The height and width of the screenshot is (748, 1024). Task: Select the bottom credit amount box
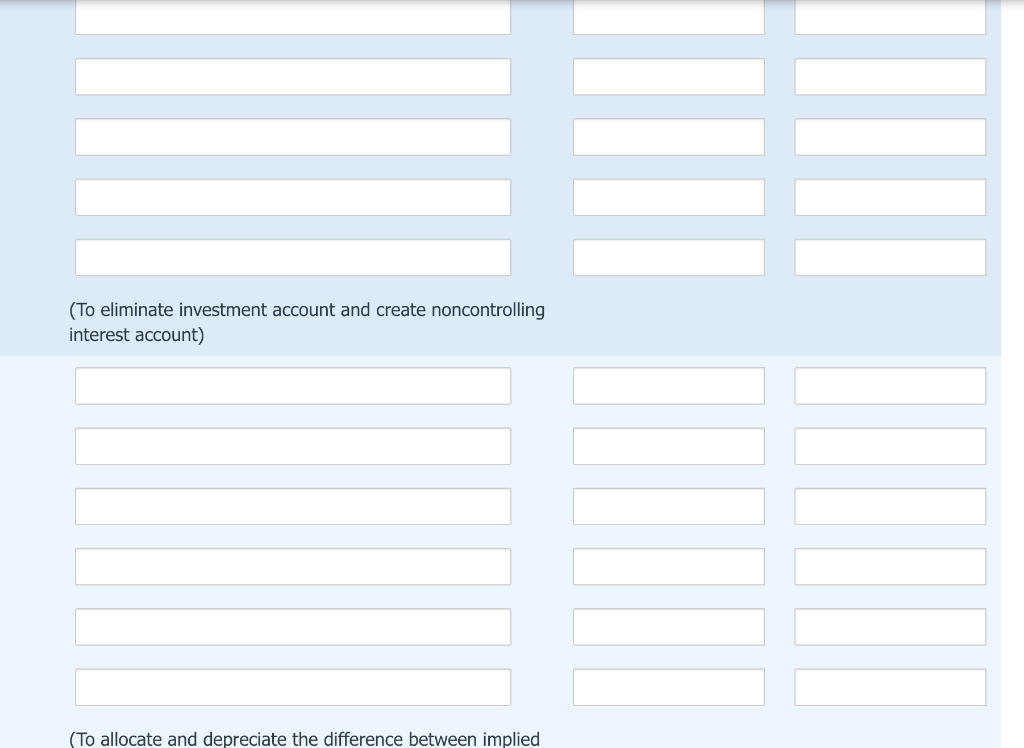(889, 686)
